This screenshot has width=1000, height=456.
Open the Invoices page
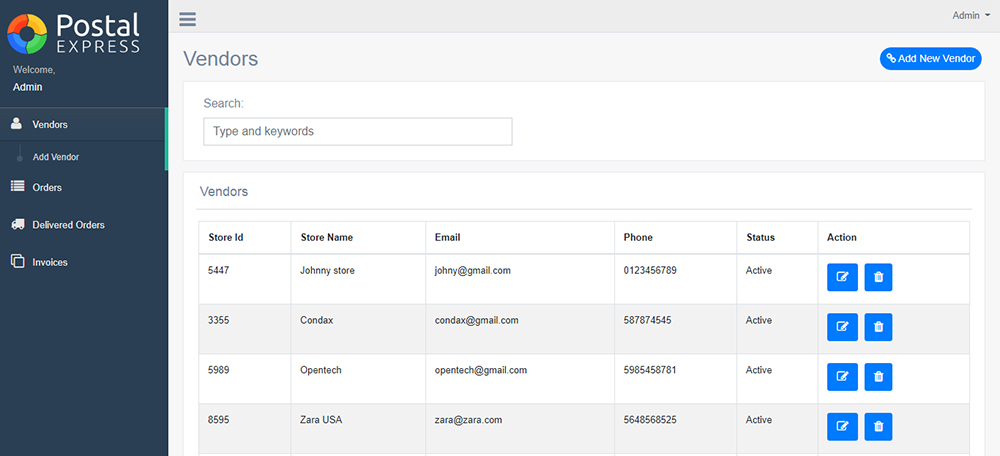(83, 262)
